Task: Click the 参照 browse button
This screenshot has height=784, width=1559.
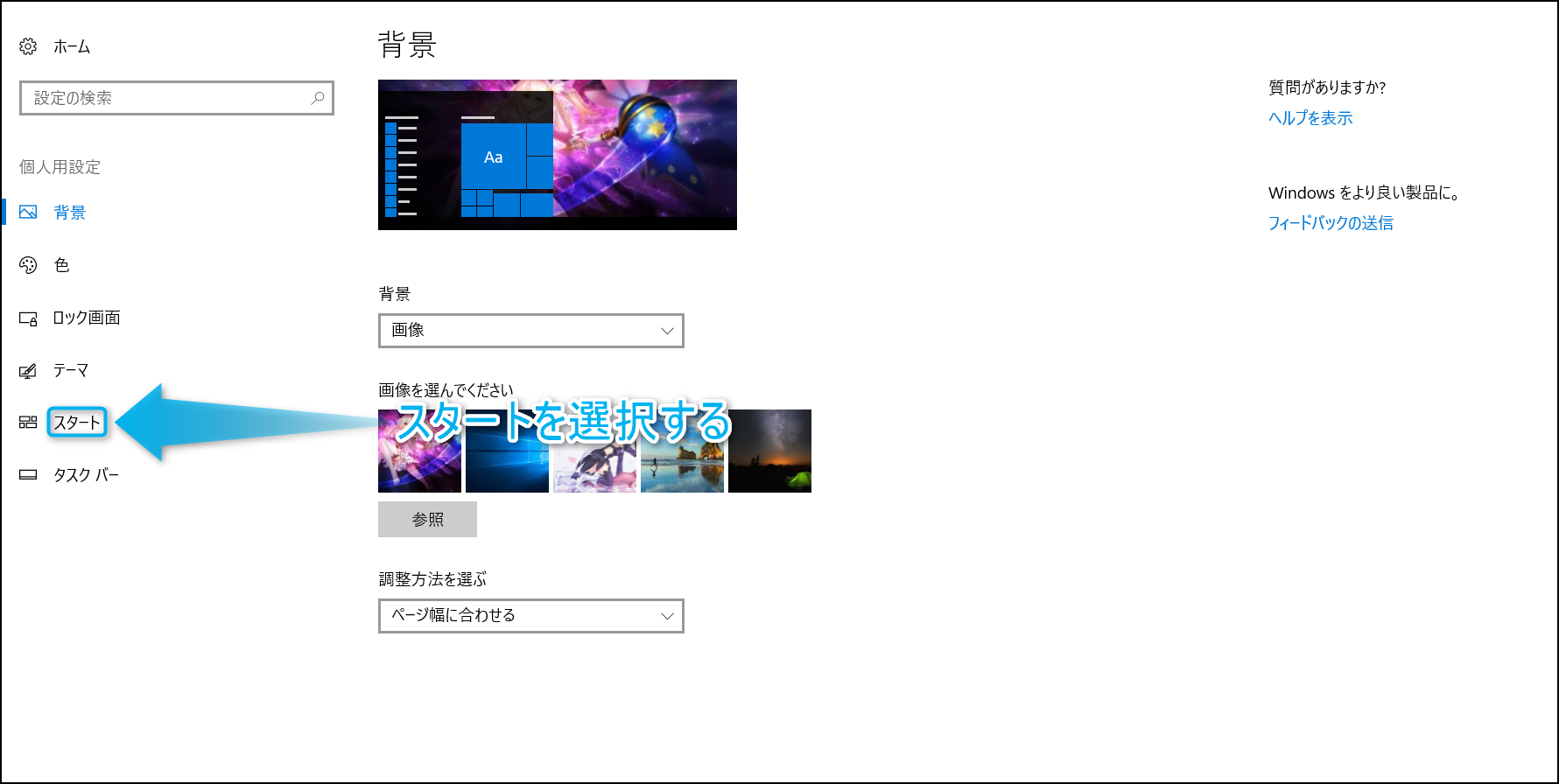Action: [x=427, y=520]
